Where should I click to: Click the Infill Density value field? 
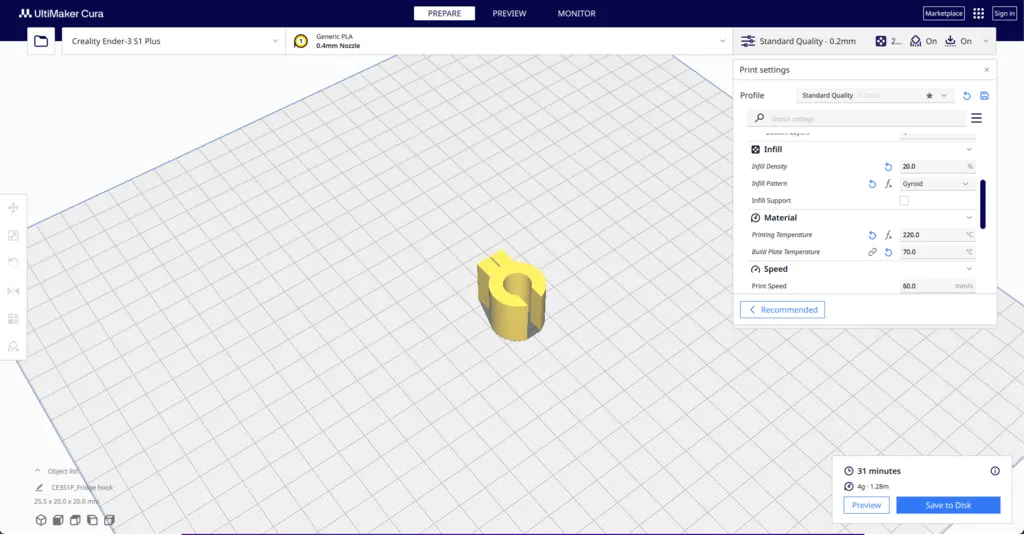pyautogui.click(x=937, y=167)
